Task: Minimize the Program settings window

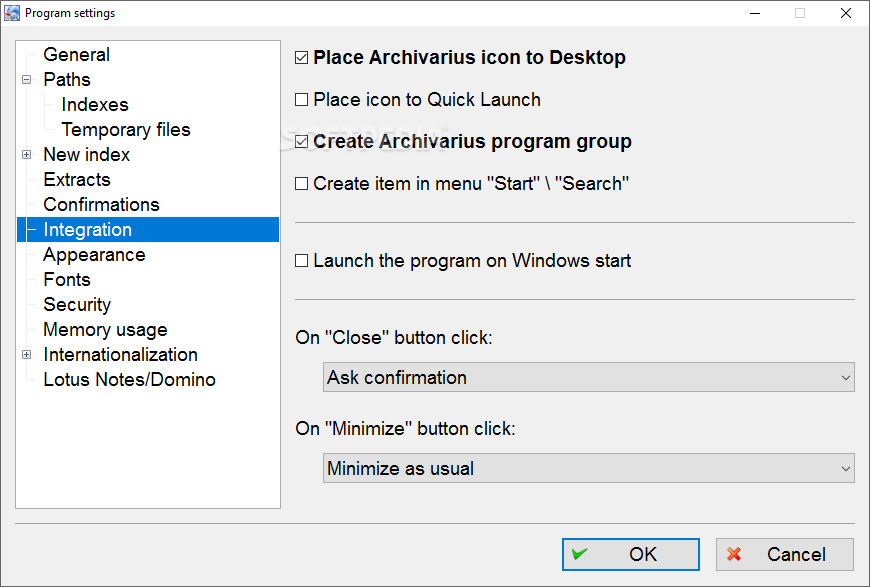Action: click(x=755, y=13)
